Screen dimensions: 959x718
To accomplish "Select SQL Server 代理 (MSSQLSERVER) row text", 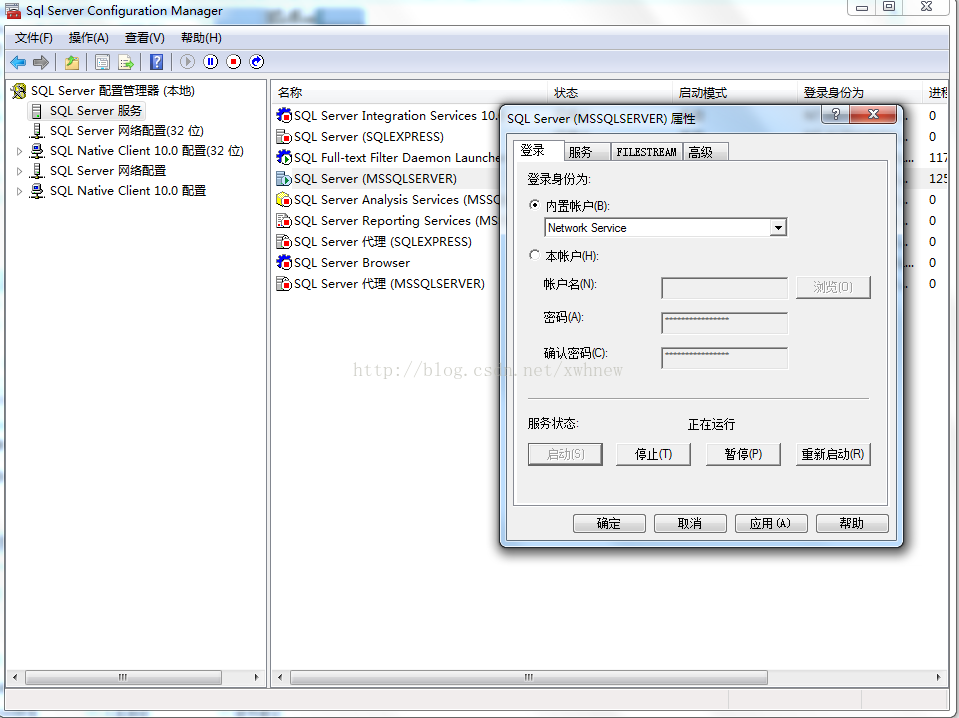I will 389,284.
